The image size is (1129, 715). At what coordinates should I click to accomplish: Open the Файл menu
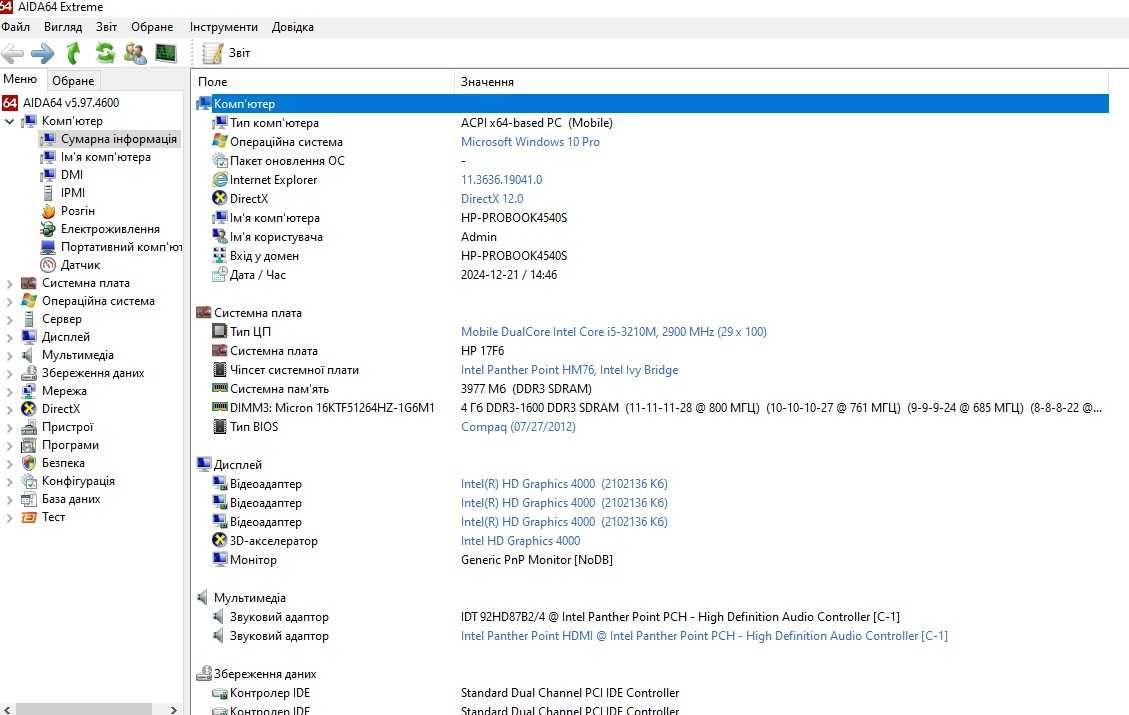16,27
